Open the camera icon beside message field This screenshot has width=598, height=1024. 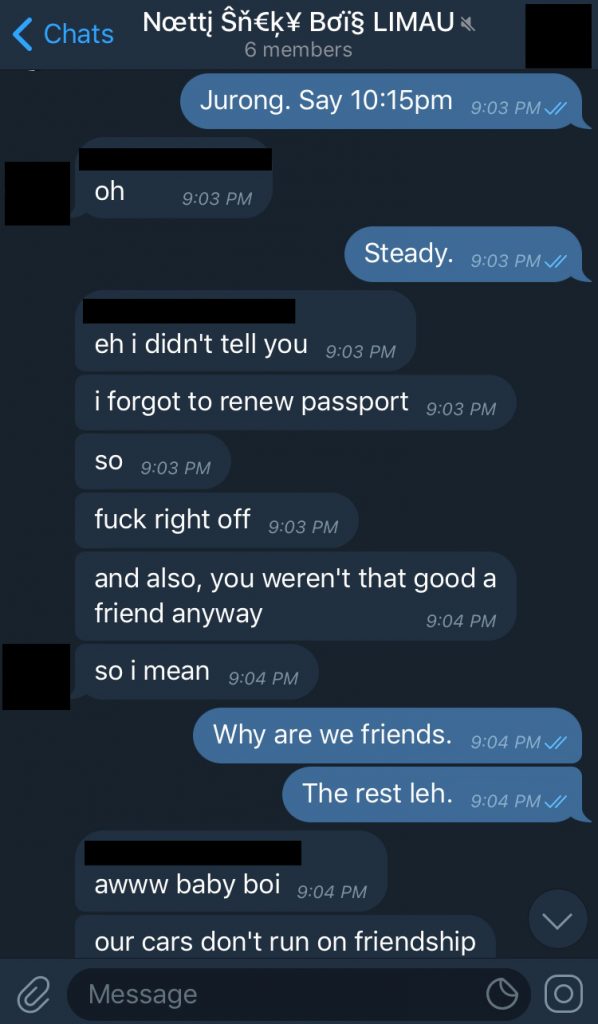563,994
